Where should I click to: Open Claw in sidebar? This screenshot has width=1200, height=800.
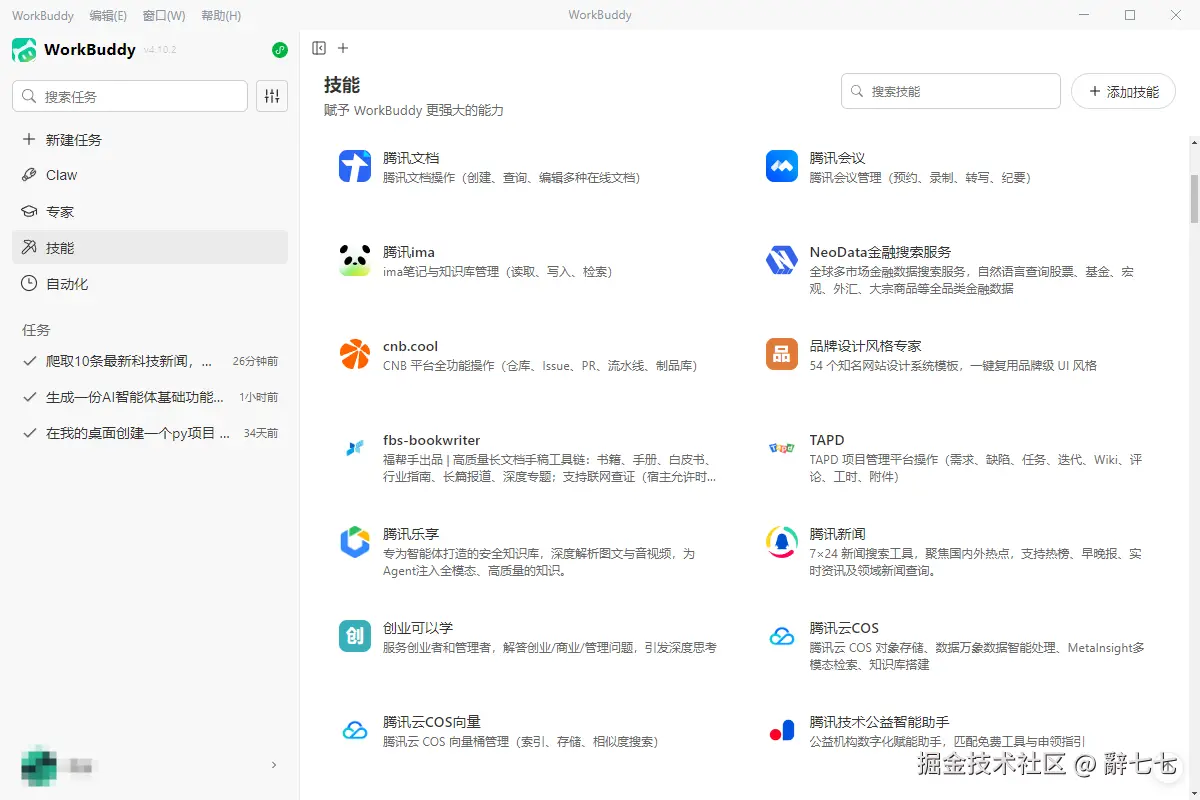point(150,175)
